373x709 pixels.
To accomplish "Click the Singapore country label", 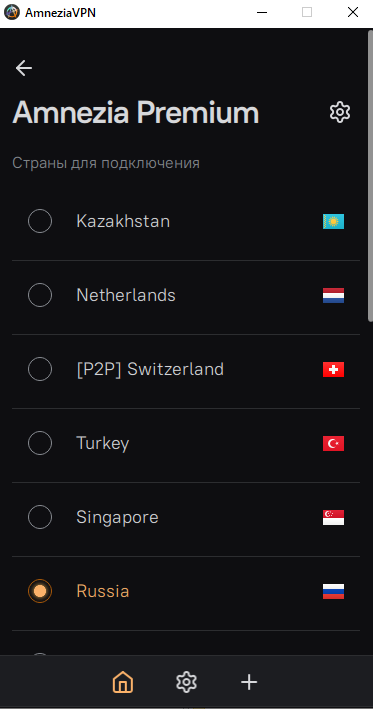I will [117, 517].
